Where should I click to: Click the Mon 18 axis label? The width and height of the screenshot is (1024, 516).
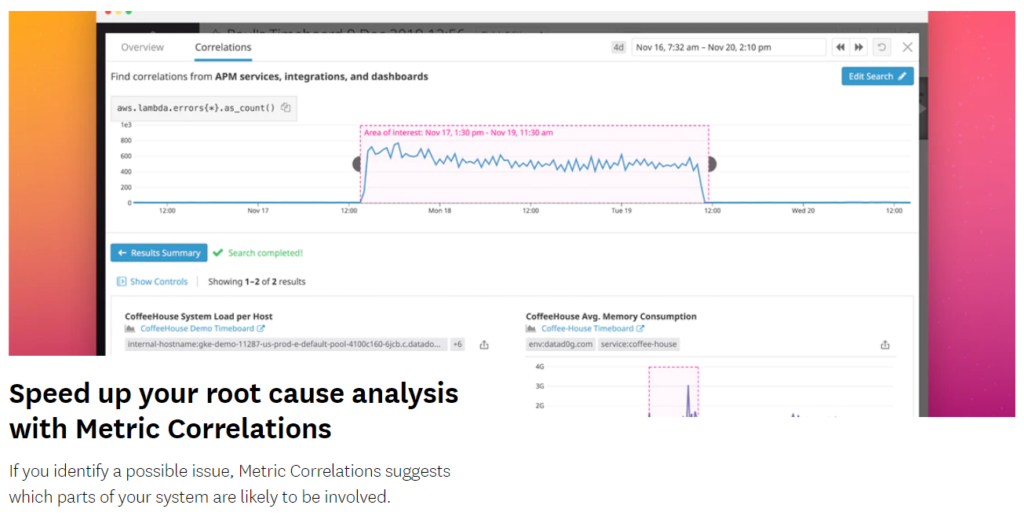pos(440,211)
